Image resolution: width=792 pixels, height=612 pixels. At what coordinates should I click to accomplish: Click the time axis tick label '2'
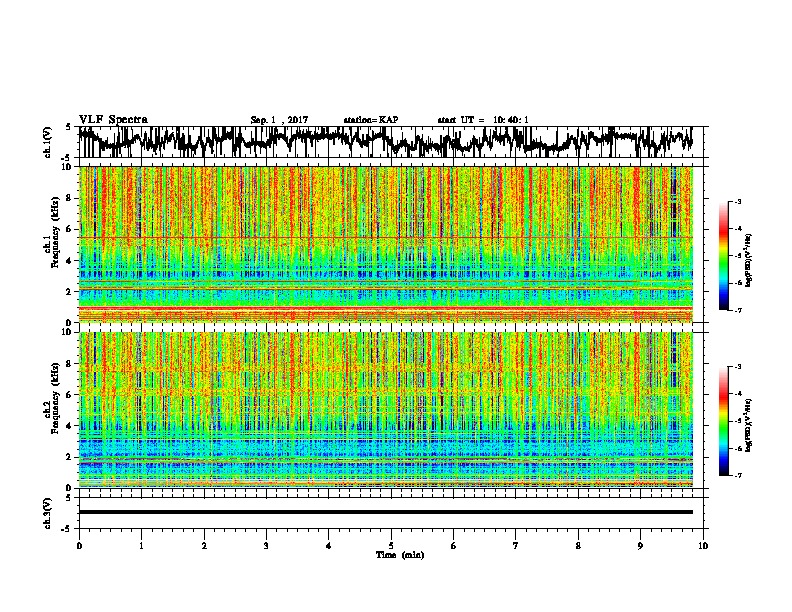204,546
